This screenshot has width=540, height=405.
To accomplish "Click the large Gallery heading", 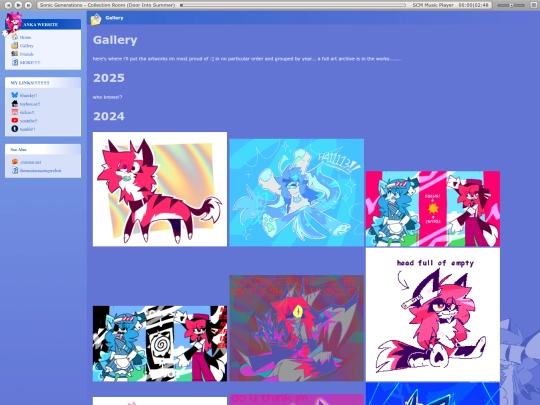I will pyautogui.click(x=115, y=40).
